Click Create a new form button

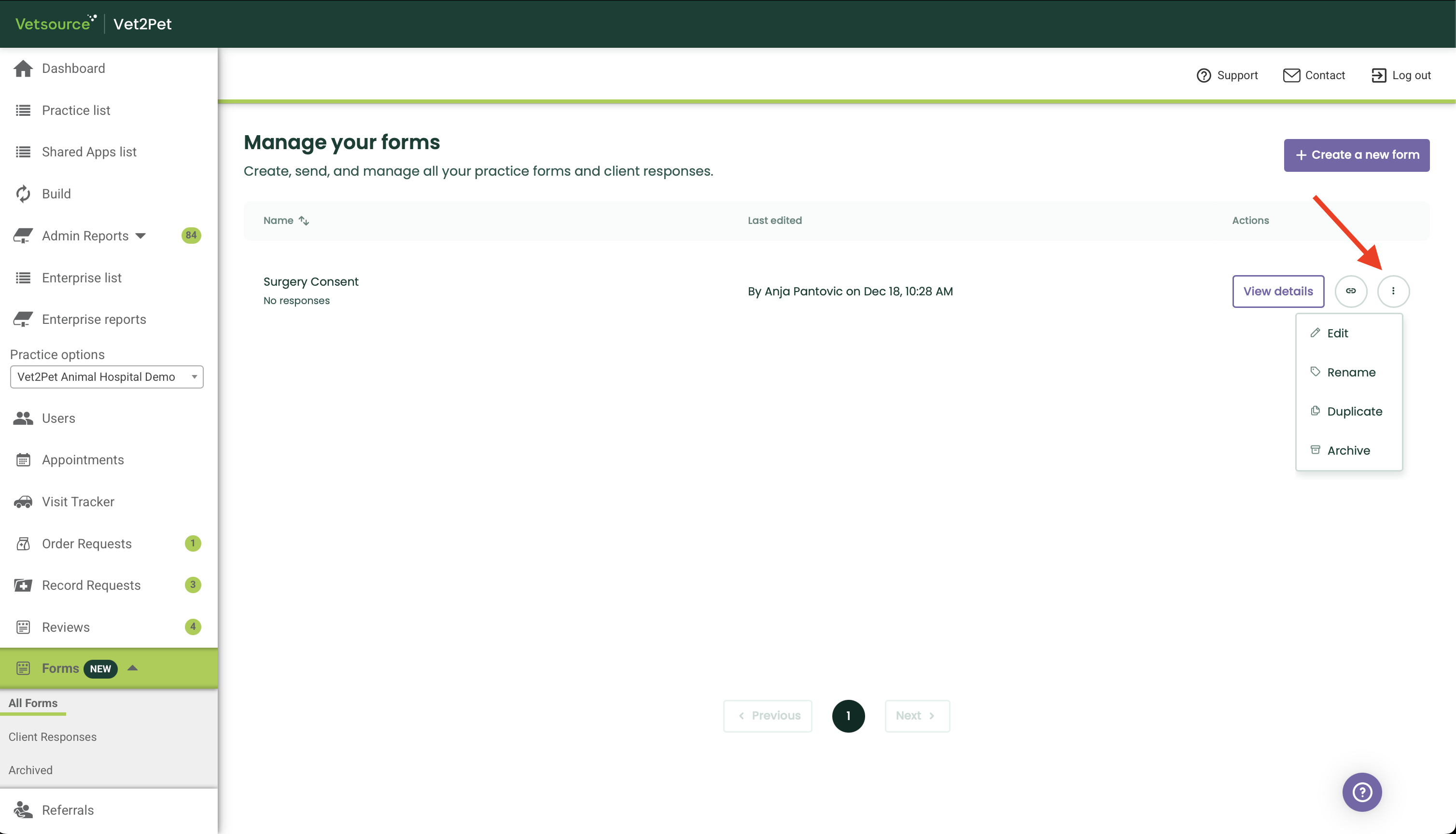[x=1356, y=155]
